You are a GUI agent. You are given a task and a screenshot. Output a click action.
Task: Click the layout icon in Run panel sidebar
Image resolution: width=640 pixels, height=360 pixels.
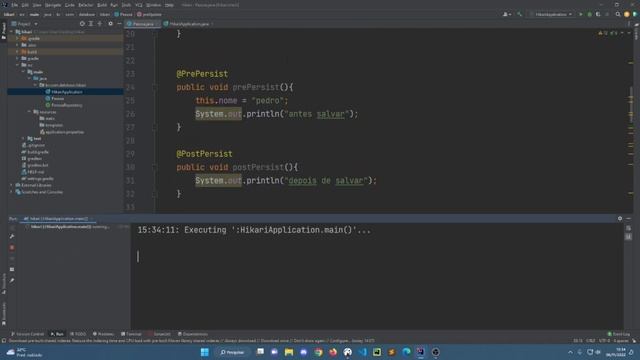click(12, 269)
